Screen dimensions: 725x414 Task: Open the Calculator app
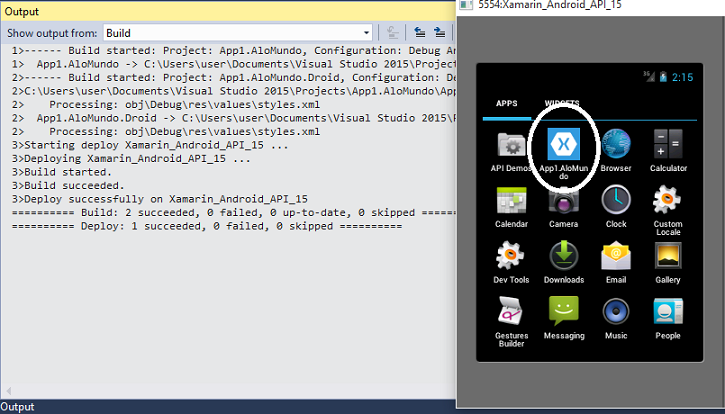pos(668,150)
